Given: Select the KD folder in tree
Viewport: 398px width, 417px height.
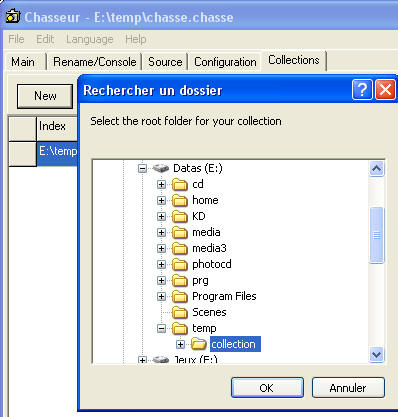Looking at the screenshot, I should (x=199, y=216).
